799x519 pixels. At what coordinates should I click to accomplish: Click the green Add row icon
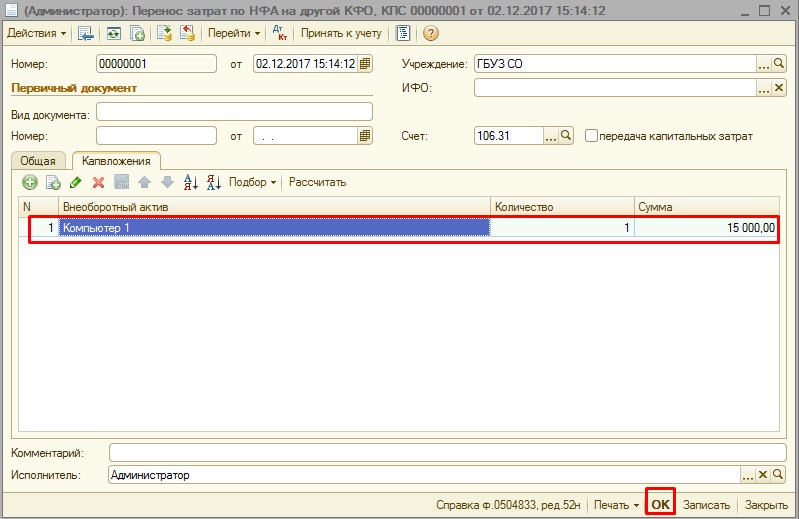[30, 182]
